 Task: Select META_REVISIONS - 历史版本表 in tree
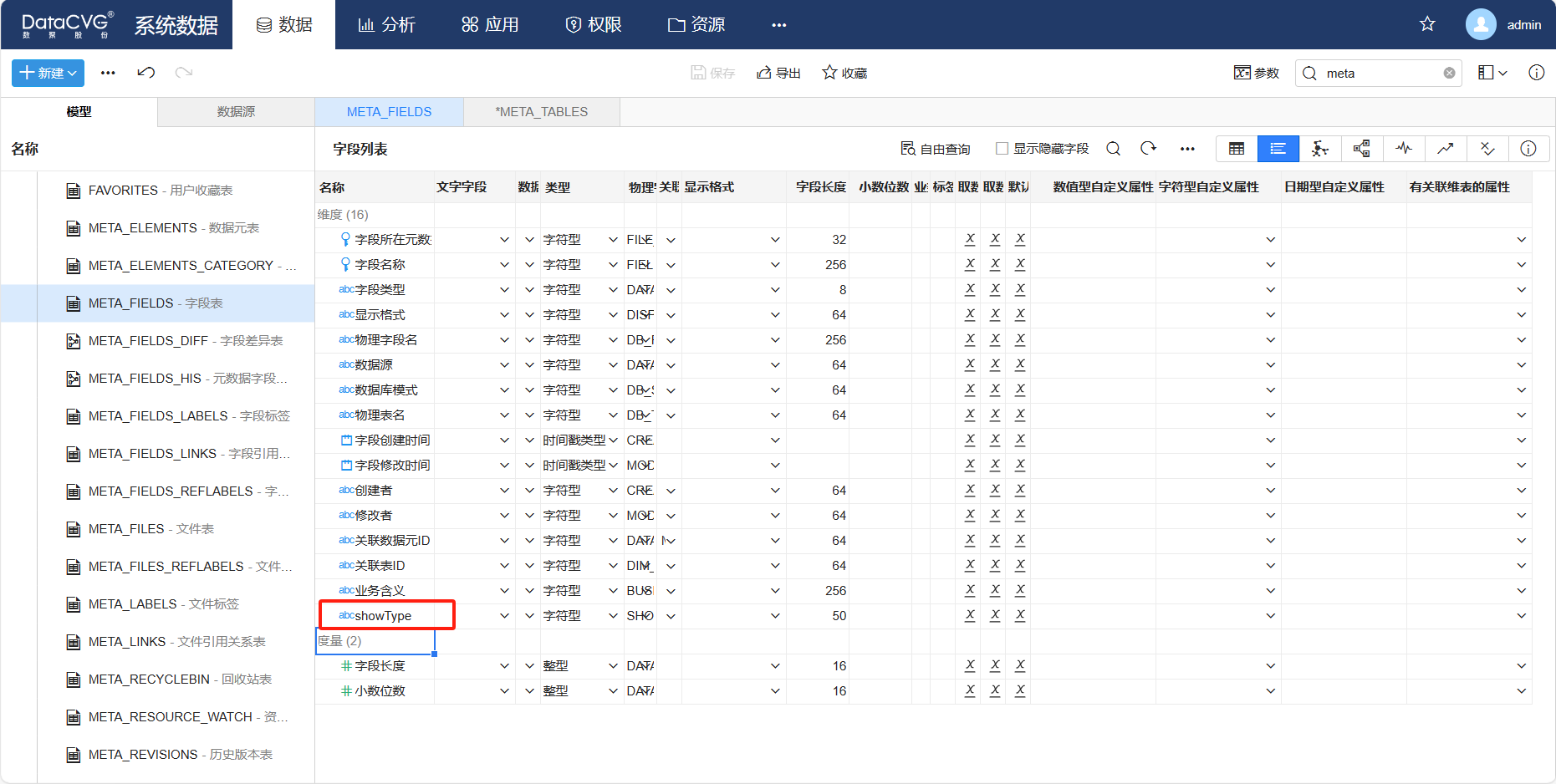(157, 755)
